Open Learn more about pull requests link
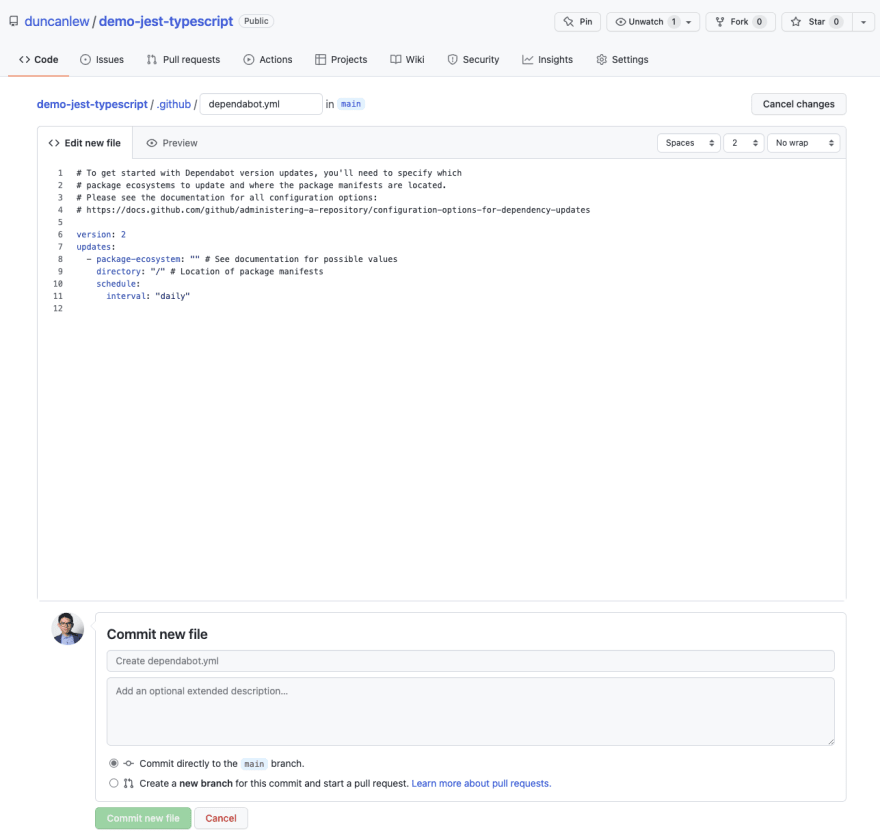Screen dimensions: 880x836 pos(481,783)
